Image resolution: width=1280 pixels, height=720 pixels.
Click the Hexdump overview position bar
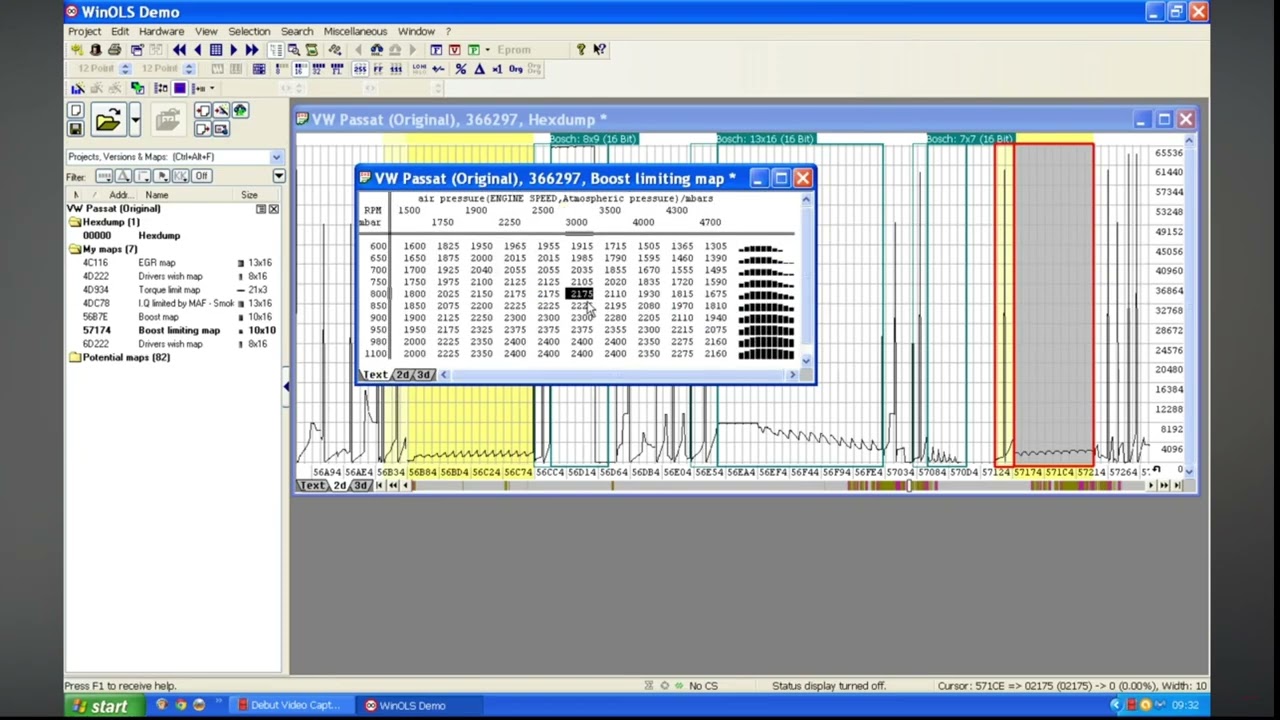coord(780,486)
